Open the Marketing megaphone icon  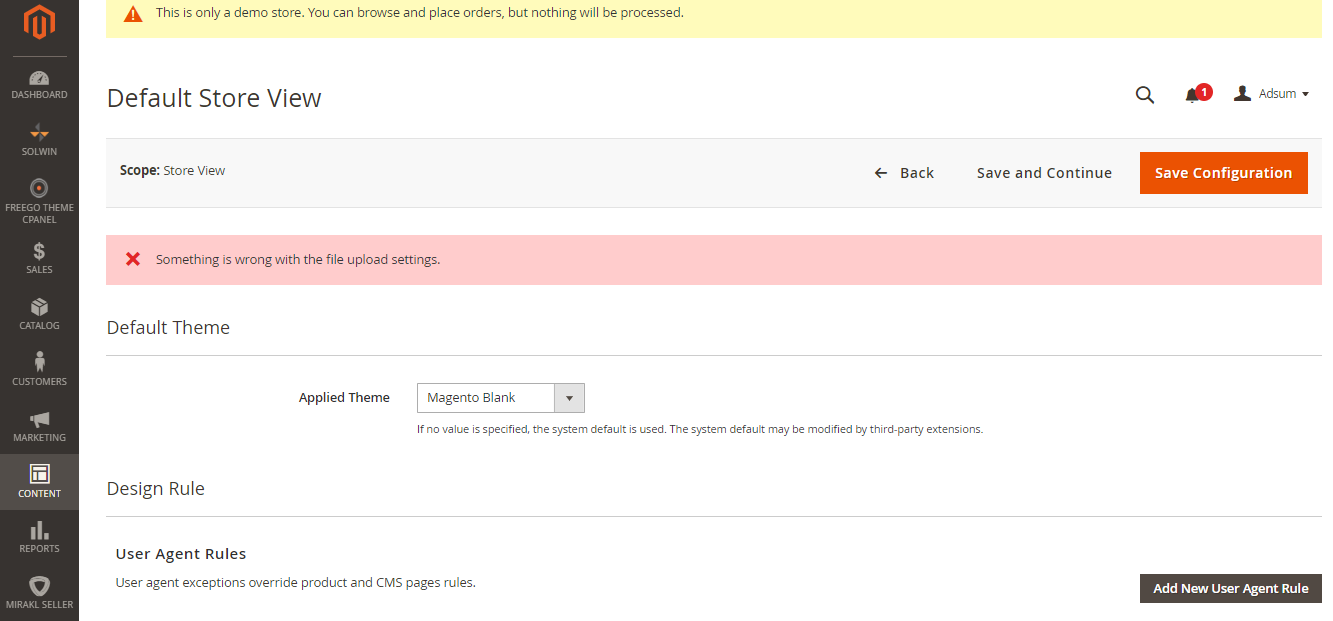tap(39, 419)
